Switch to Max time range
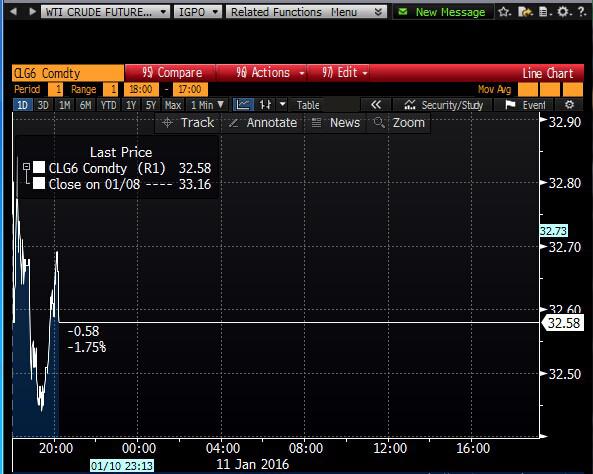 [173, 105]
